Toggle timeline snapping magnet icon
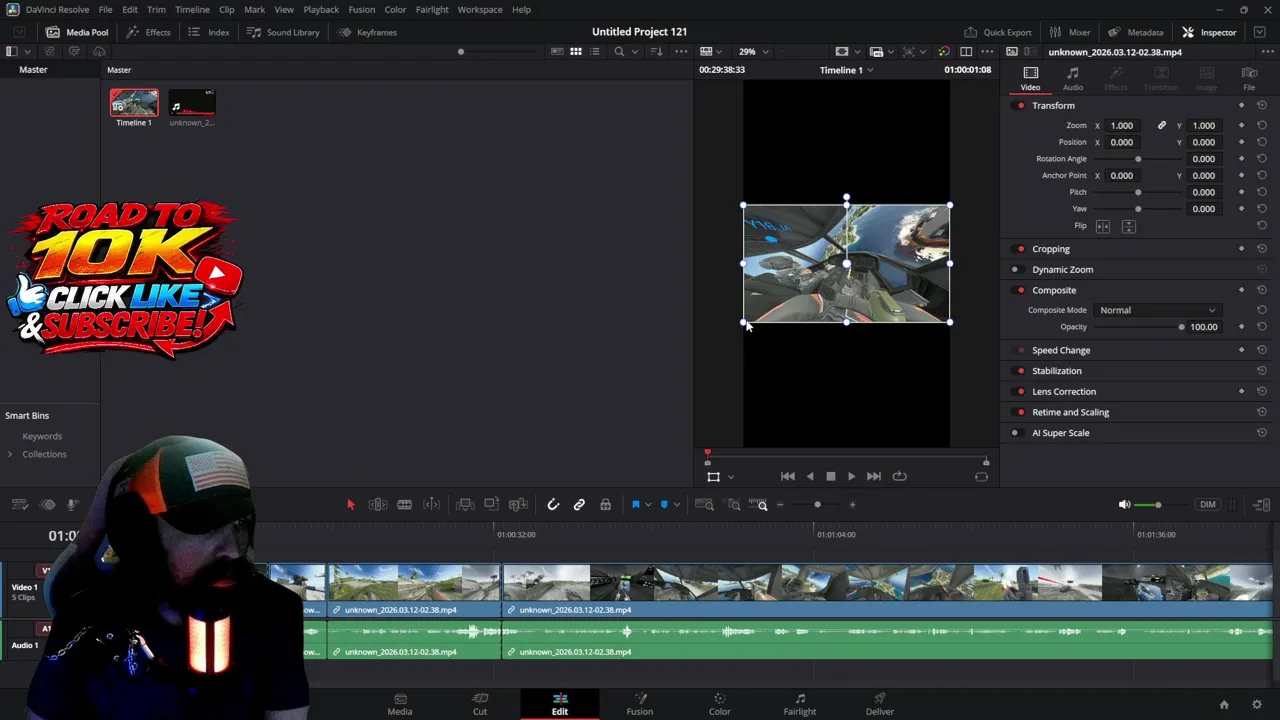Screen dimensions: 1280x720 click(x=553, y=505)
